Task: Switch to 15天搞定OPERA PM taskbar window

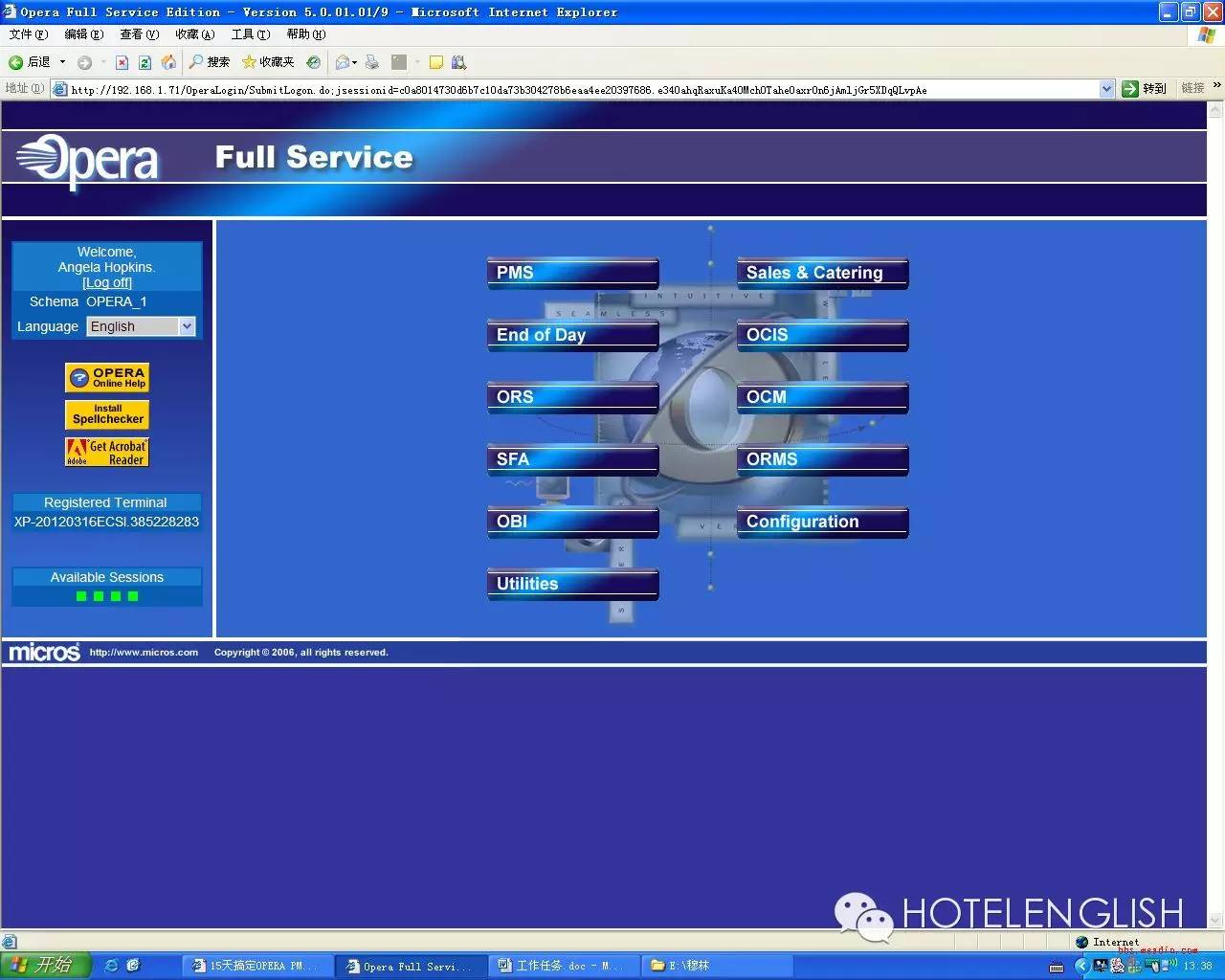Action: (256, 966)
